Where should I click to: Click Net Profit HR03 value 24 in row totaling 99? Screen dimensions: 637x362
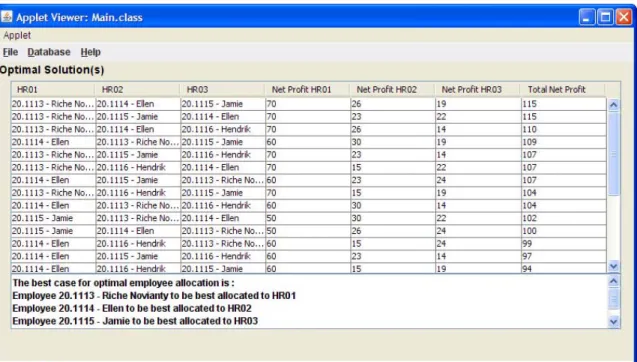pyautogui.click(x=478, y=243)
